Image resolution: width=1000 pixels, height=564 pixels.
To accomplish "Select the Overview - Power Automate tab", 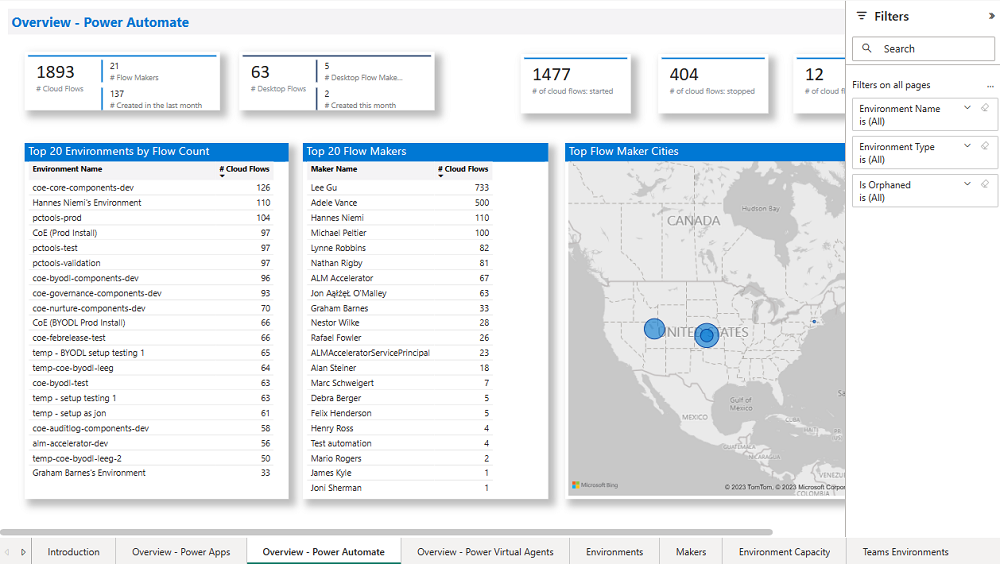I will point(323,552).
